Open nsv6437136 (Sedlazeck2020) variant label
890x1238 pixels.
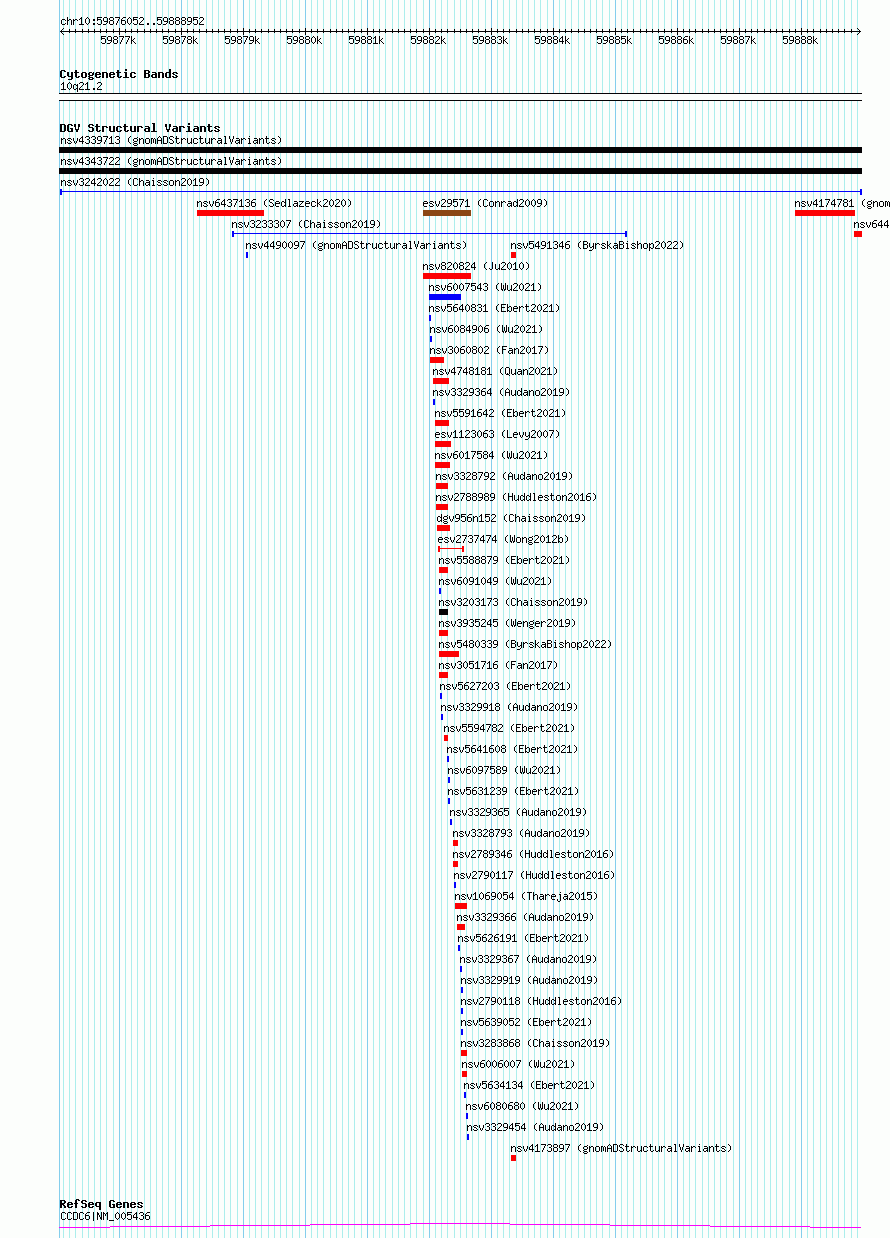[274, 203]
